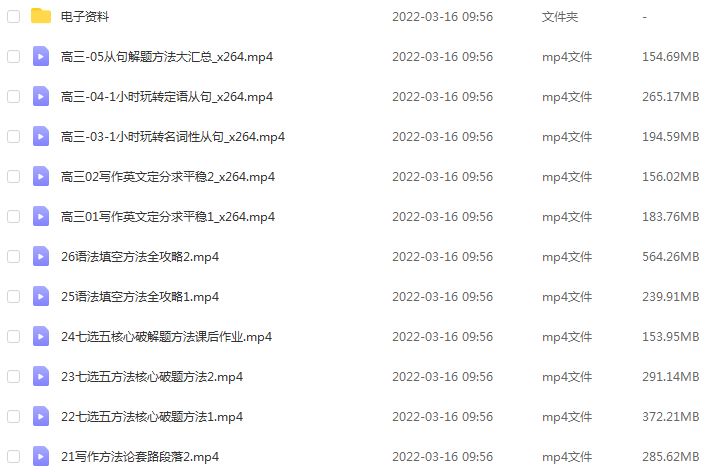Open 23七选五方法核心破题方法2.mp4 file name
The image size is (720, 472).
point(152,376)
